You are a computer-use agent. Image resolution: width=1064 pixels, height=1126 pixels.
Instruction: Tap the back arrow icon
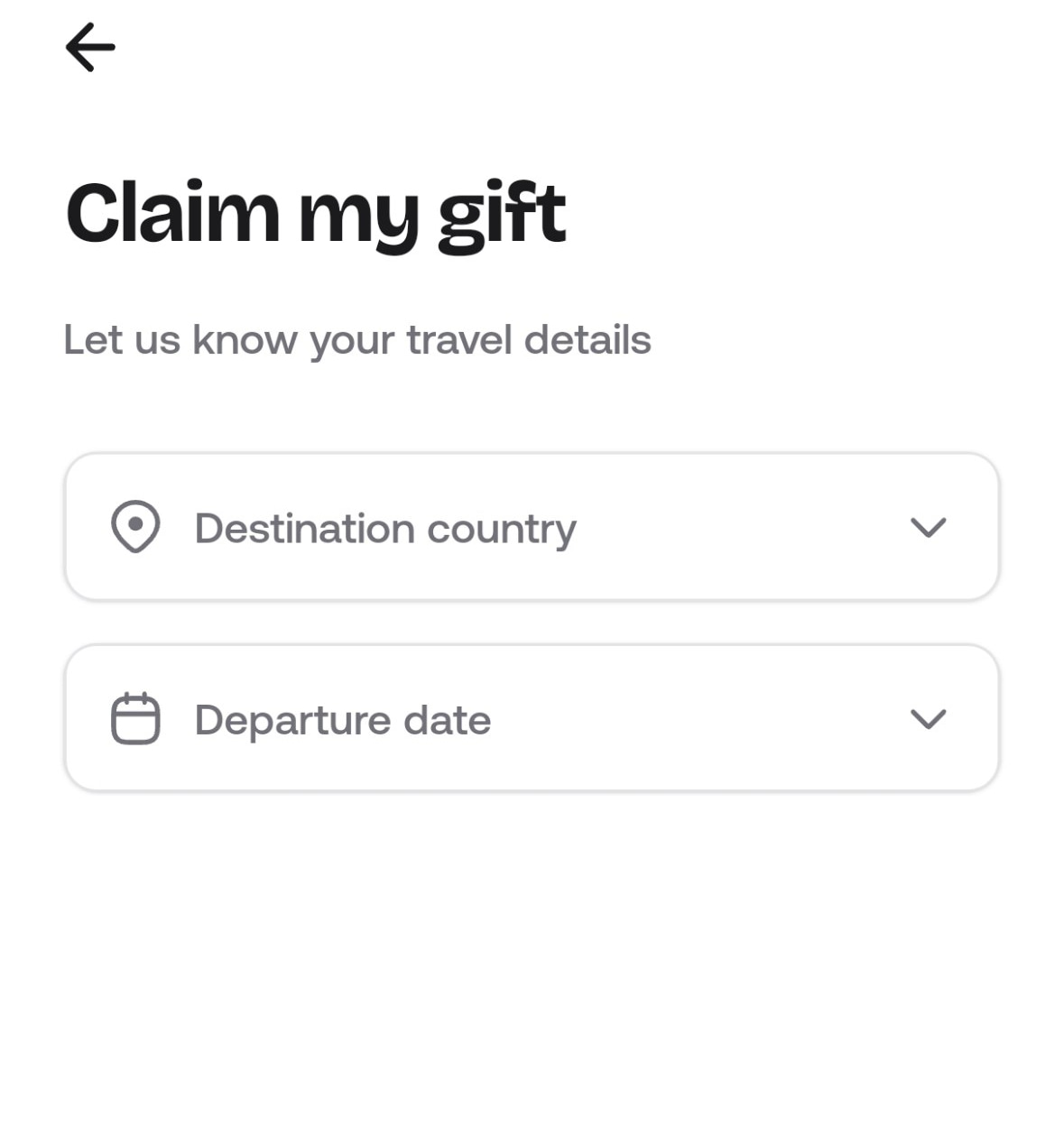click(90, 47)
